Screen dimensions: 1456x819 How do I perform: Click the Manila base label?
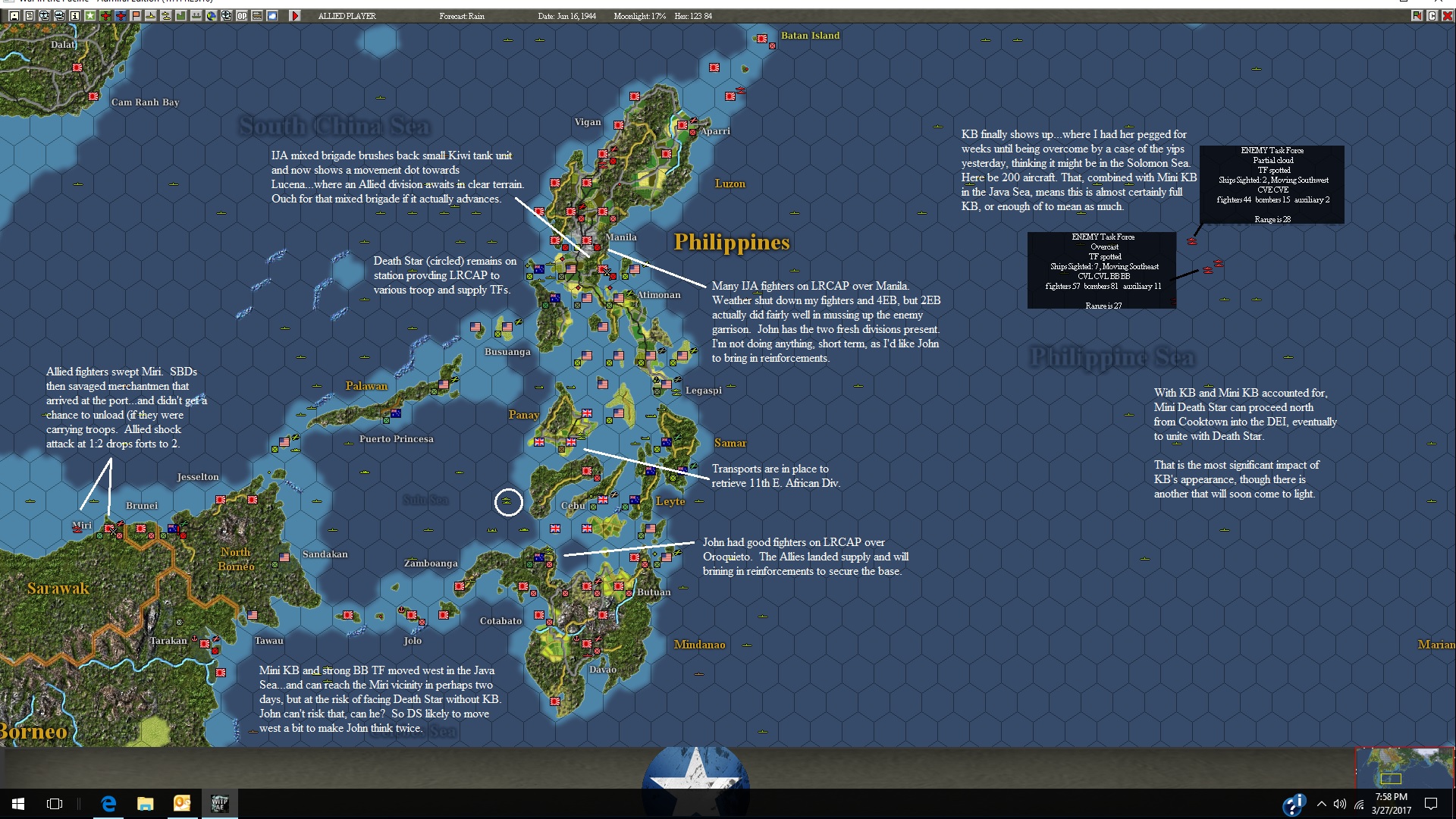620,237
